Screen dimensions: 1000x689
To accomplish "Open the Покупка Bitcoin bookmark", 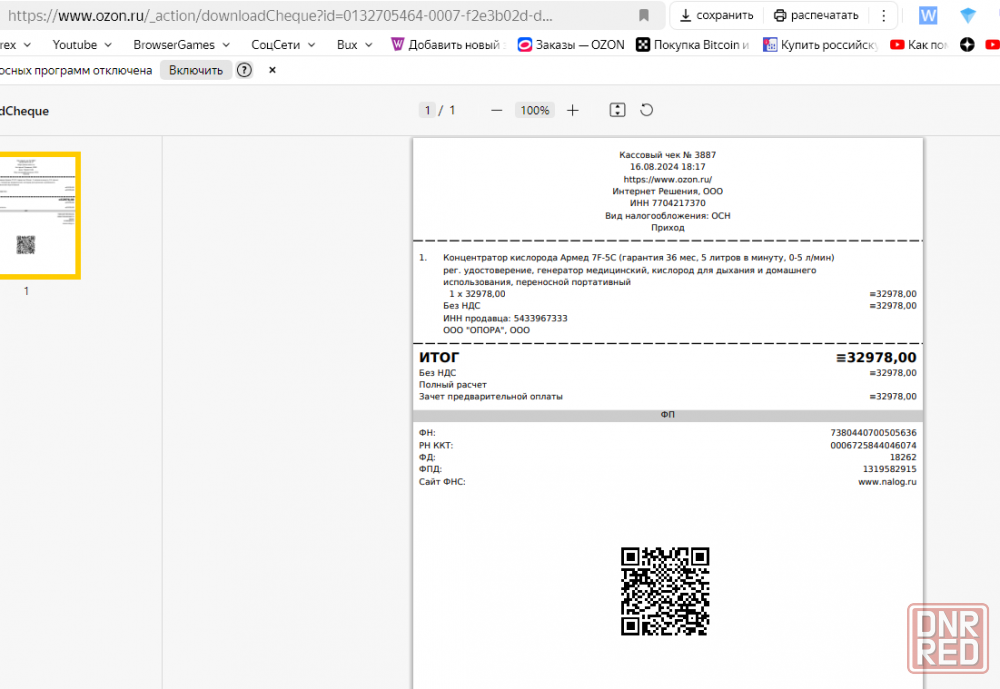I will tap(693, 45).
